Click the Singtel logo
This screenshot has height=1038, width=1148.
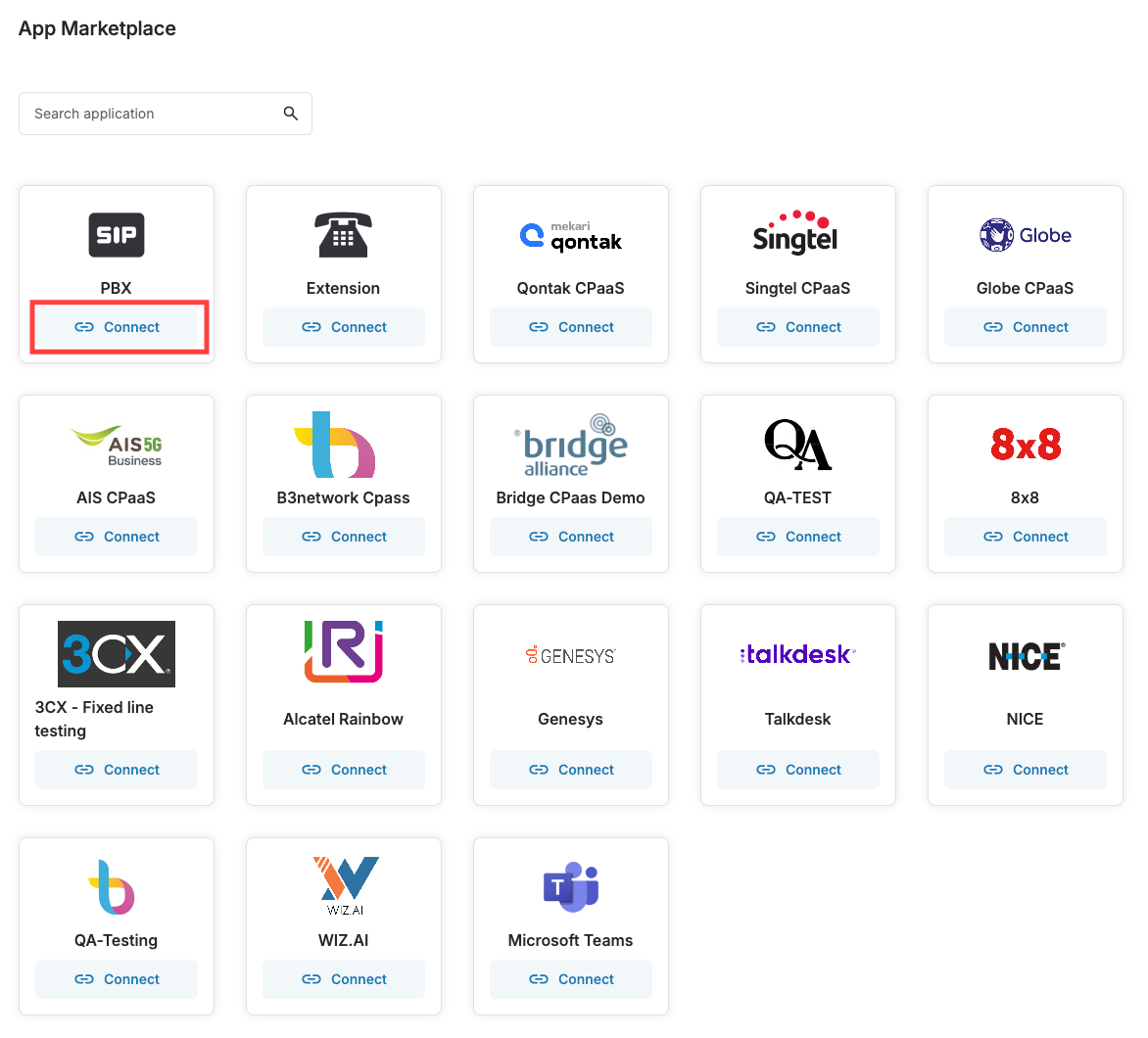tap(795, 232)
